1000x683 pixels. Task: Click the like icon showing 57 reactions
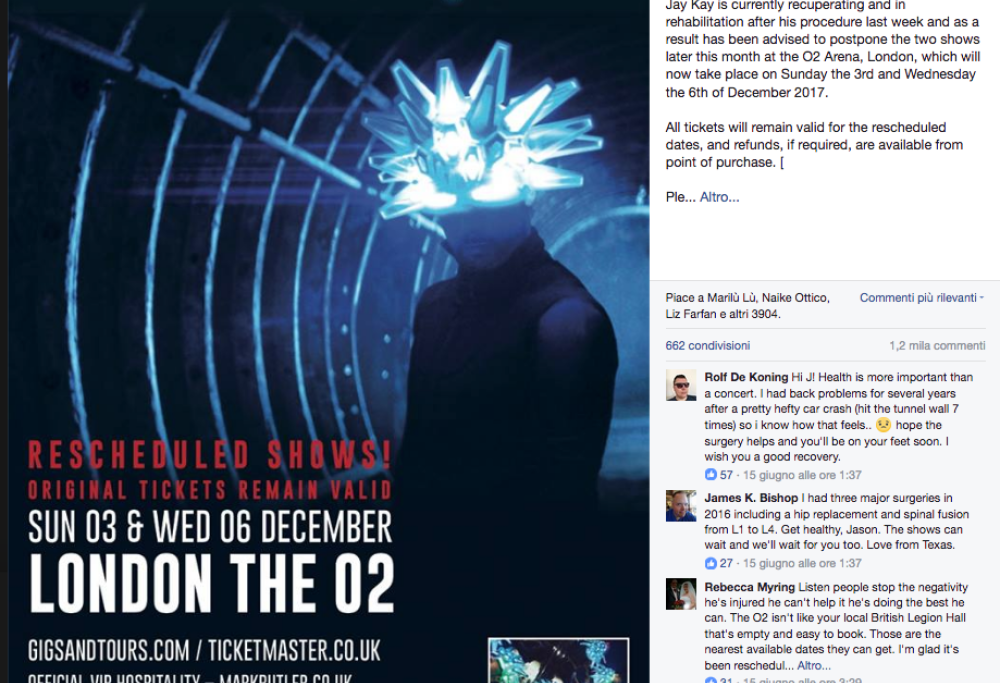tap(710, 474)
